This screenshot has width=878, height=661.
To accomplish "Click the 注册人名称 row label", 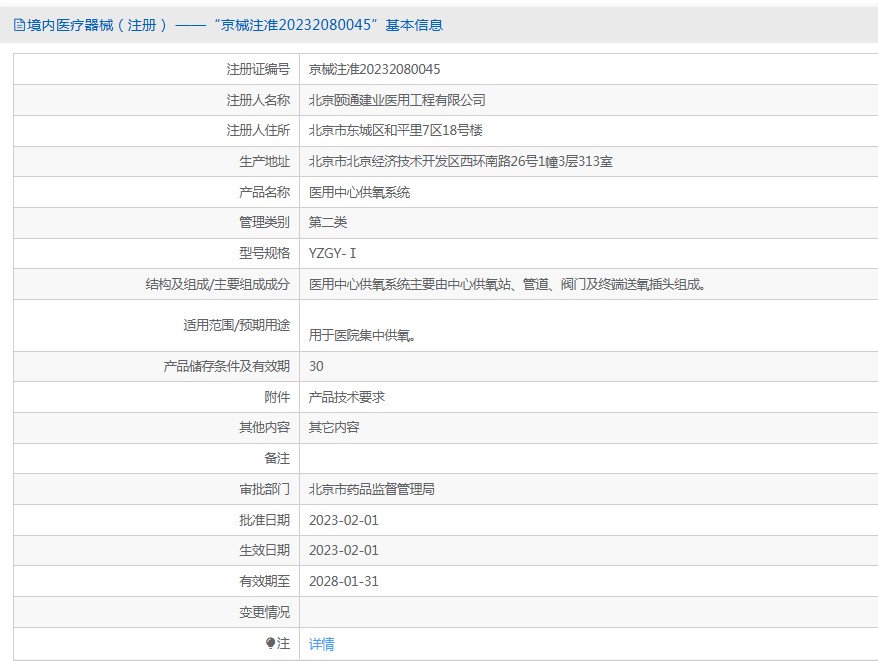I will pos(258,100).
